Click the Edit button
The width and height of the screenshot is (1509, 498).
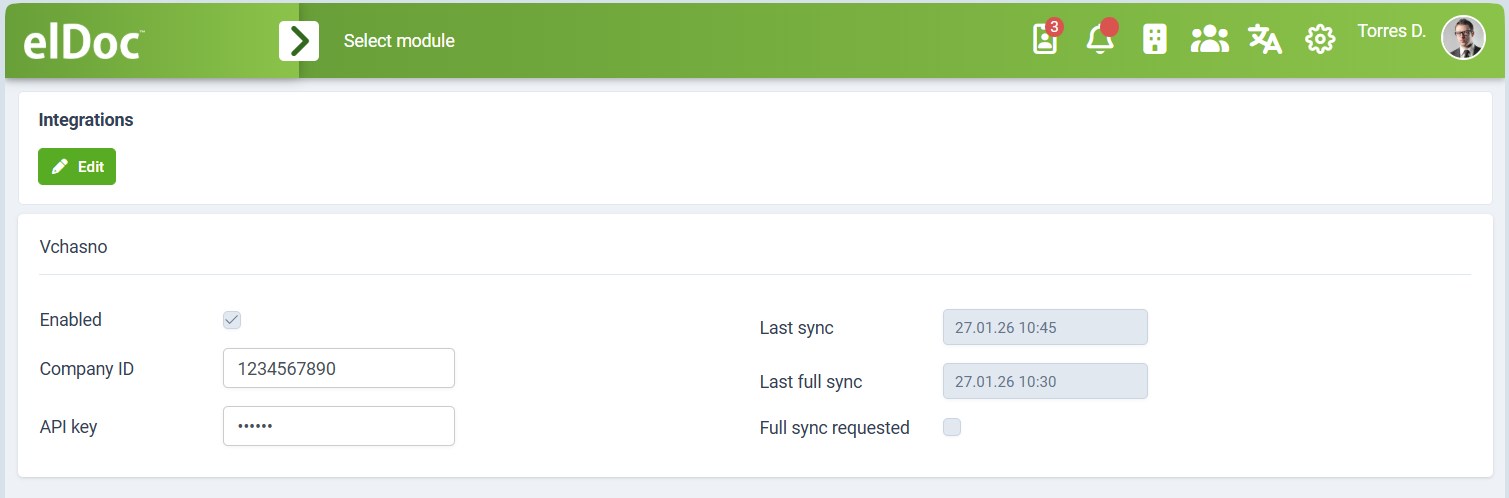pyautogui.click(x=77, y=167)
